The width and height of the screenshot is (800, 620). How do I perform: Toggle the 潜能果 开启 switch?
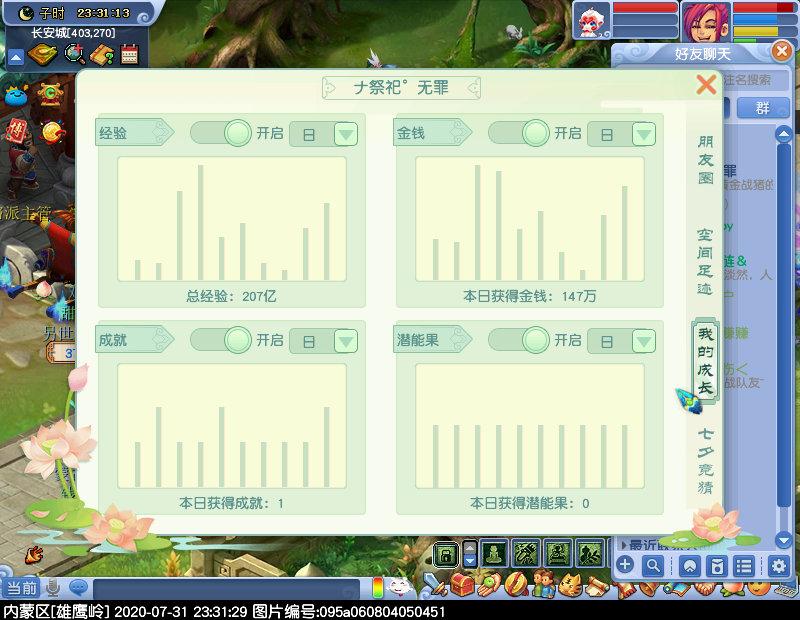(x=519, y=340)
